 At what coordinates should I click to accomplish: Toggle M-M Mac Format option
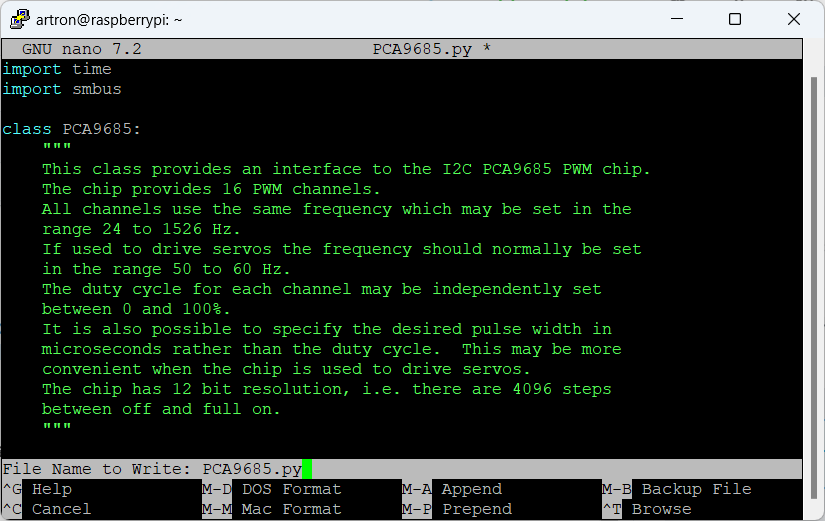tap(271, 509)
